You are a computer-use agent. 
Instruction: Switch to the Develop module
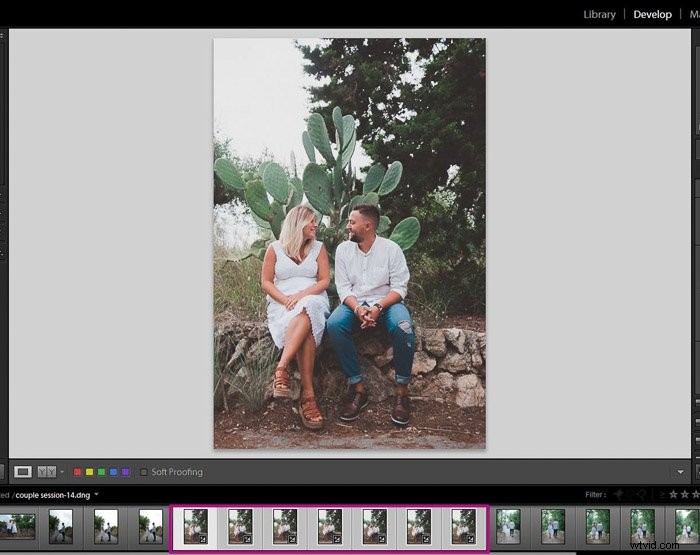(x=652, y=14)
